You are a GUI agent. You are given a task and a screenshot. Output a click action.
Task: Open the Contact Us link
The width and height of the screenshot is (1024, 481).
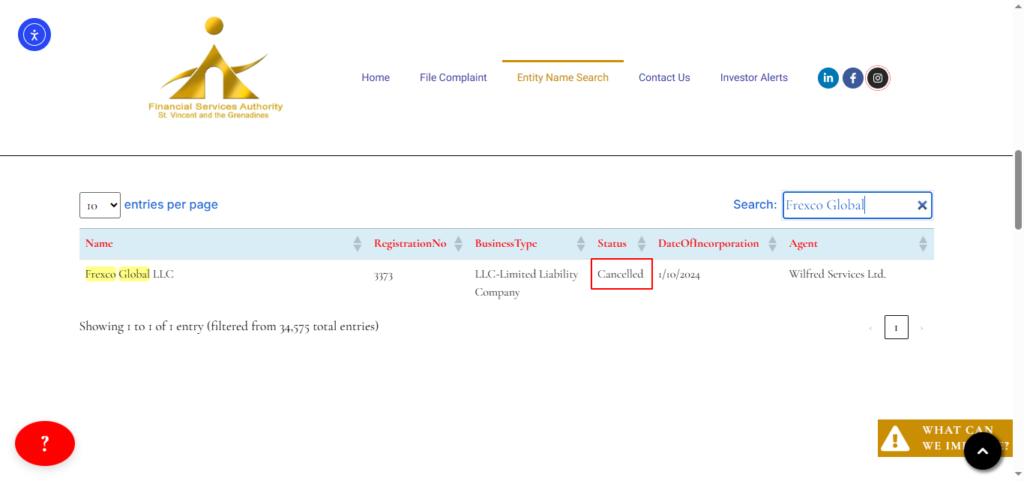coord(664,78)
